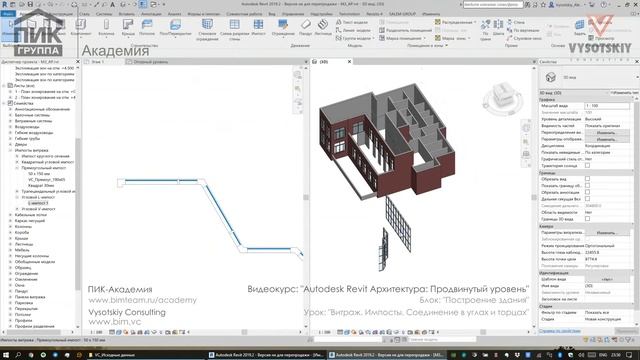This screenshot has width=640, height=360.
Task: Save project via Quick Access toolbar
Action: [30, 4]
